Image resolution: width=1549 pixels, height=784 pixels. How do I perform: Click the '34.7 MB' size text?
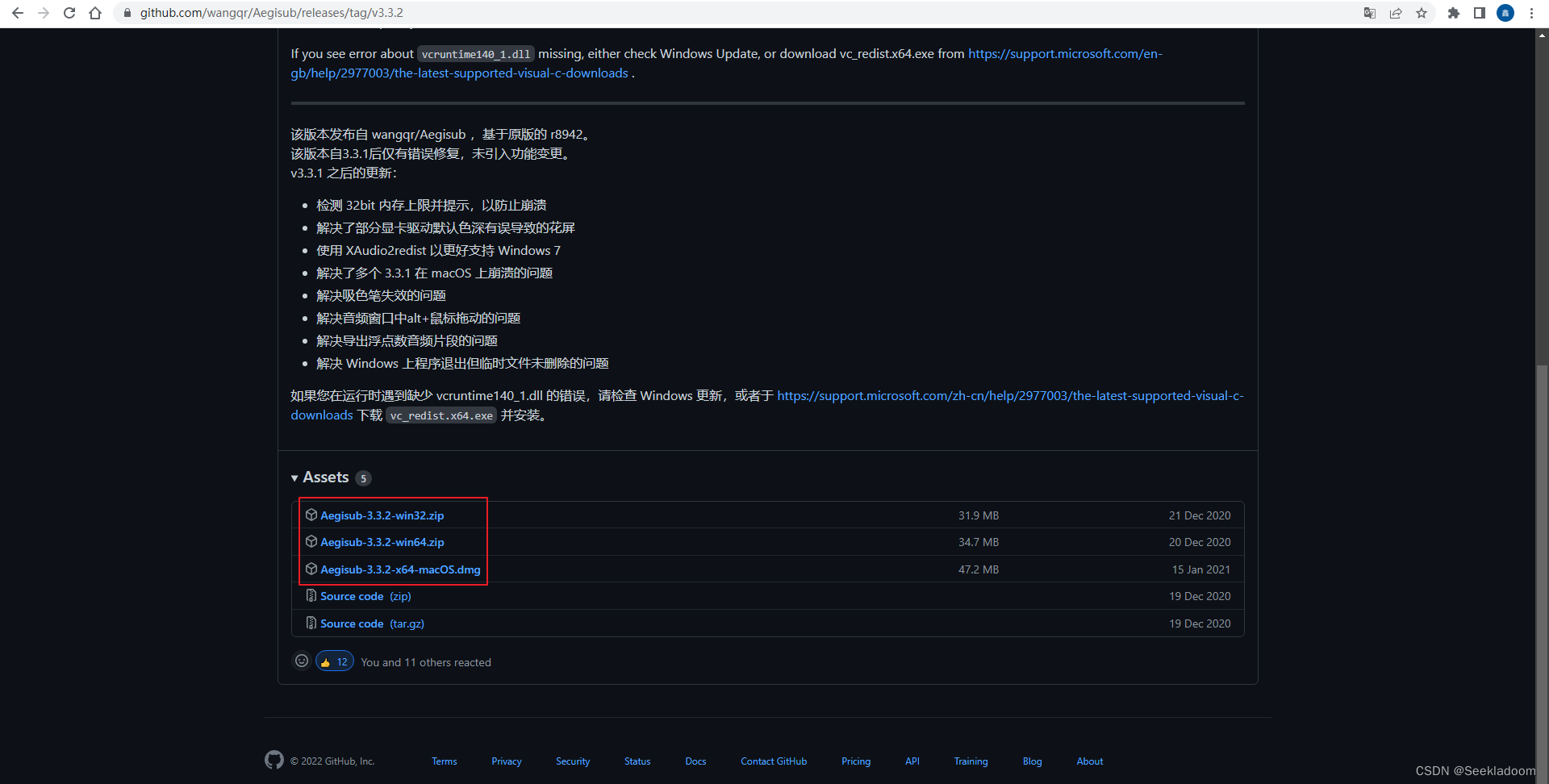tap(979, 542)
